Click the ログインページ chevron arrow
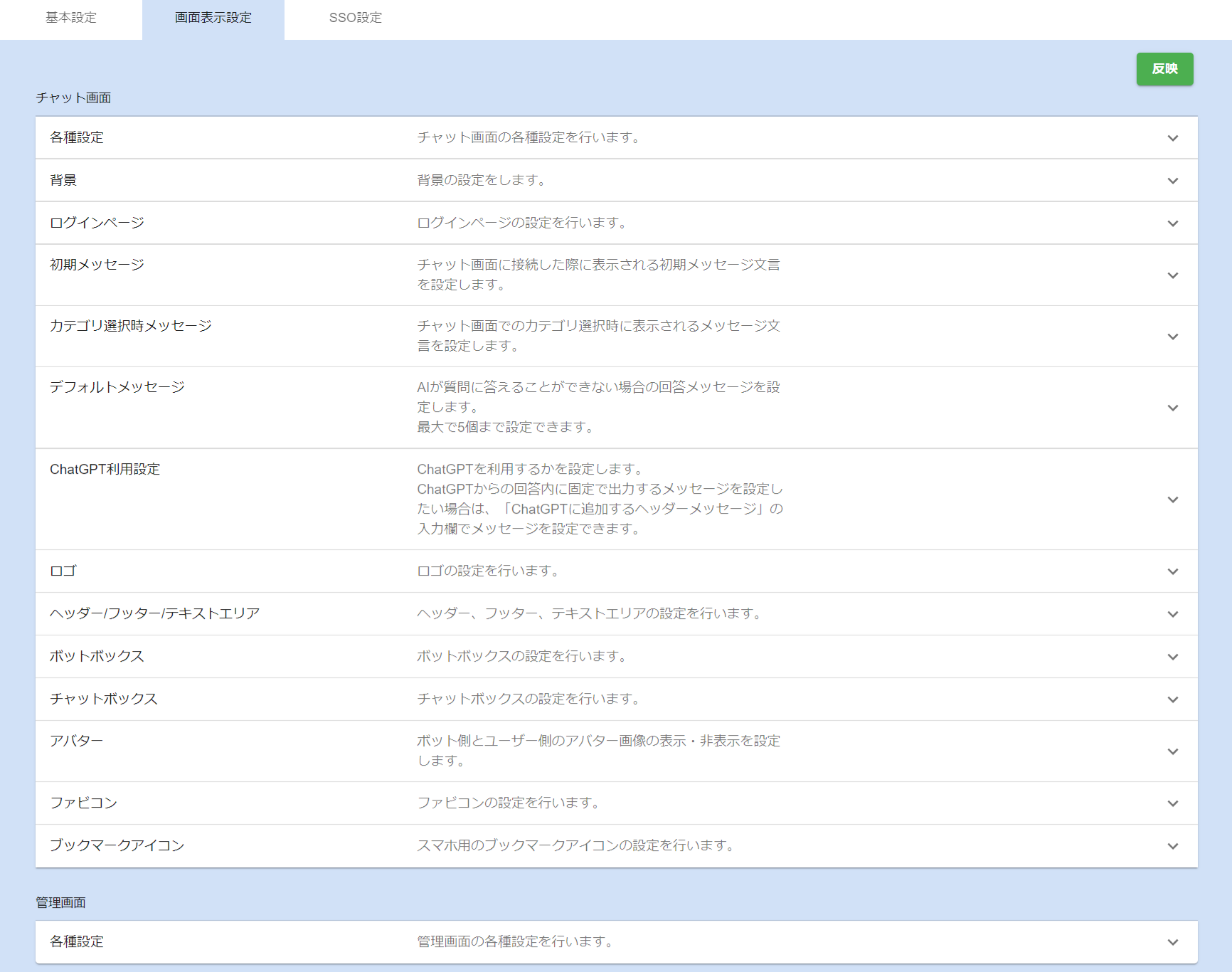Viewport: 1232px width, 972px height. pyautogui.click(x=1172, y=223)
